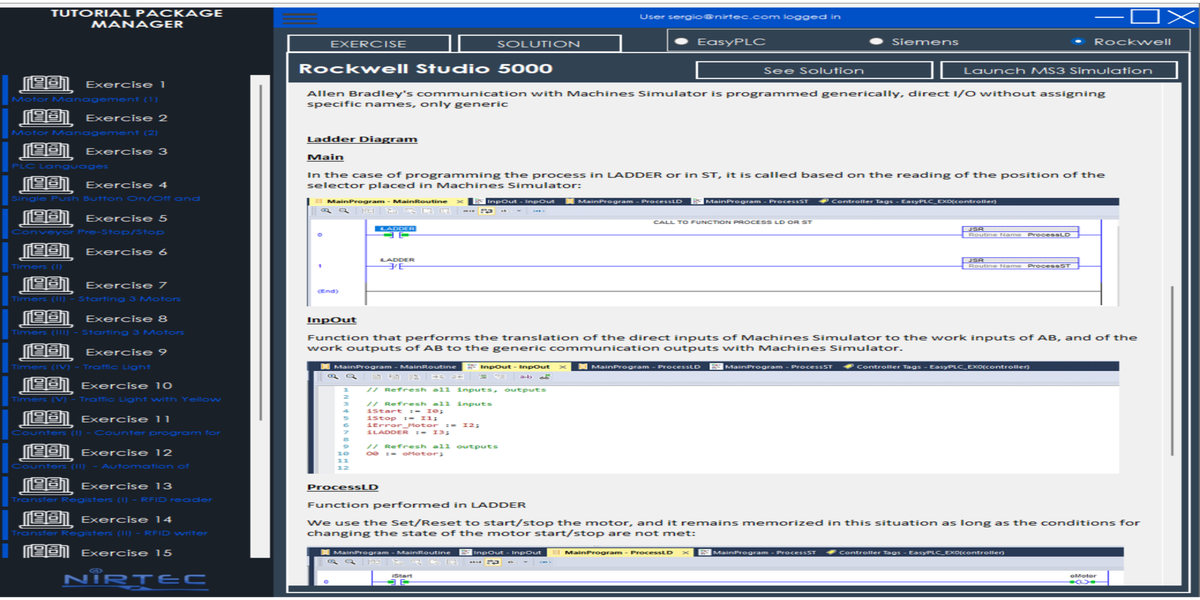Click the InpOut code screenshot image

(713, 417)
